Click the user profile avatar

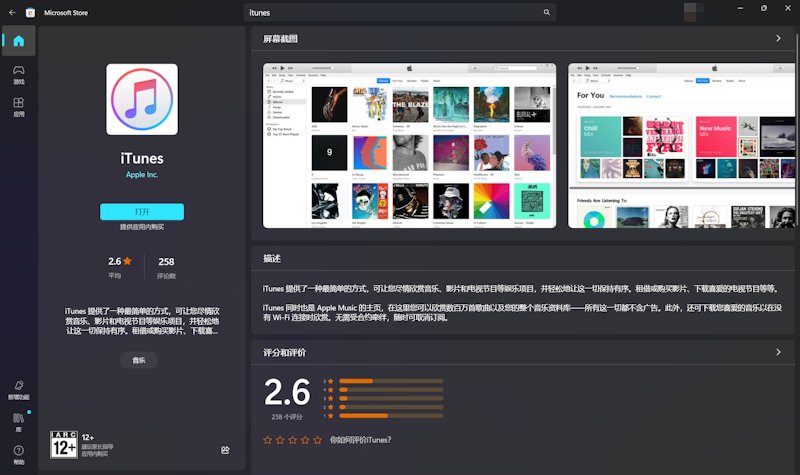coord(693,12)
